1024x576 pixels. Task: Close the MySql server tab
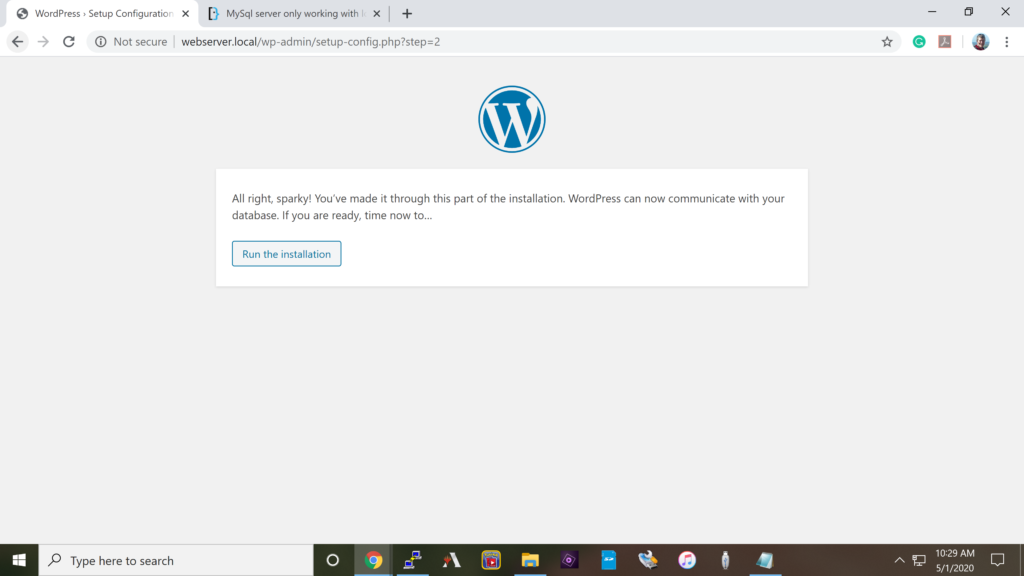pyautogui.click(x=377, y=14)
